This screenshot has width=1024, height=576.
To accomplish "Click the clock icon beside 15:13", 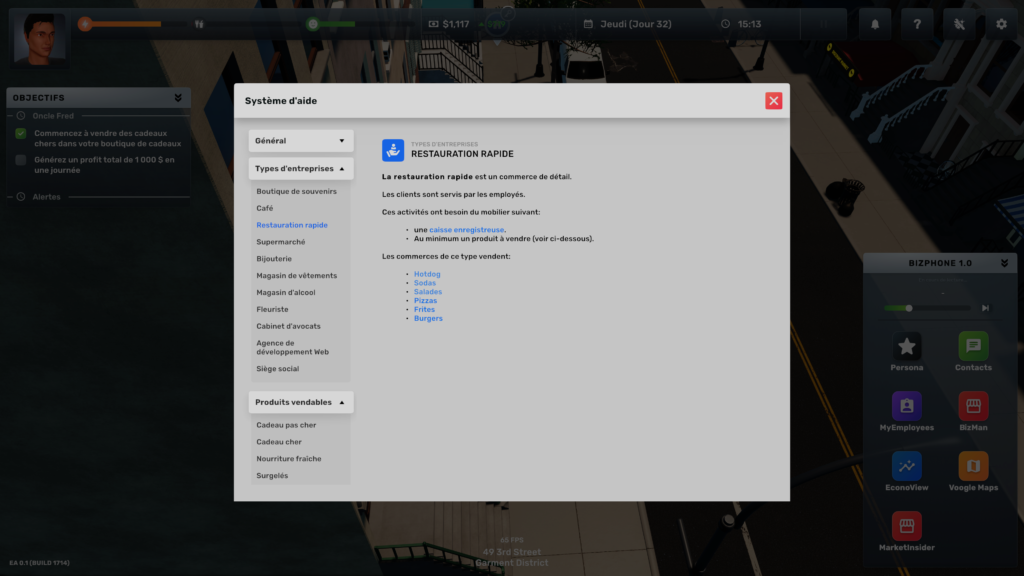I will click(726, 24).
